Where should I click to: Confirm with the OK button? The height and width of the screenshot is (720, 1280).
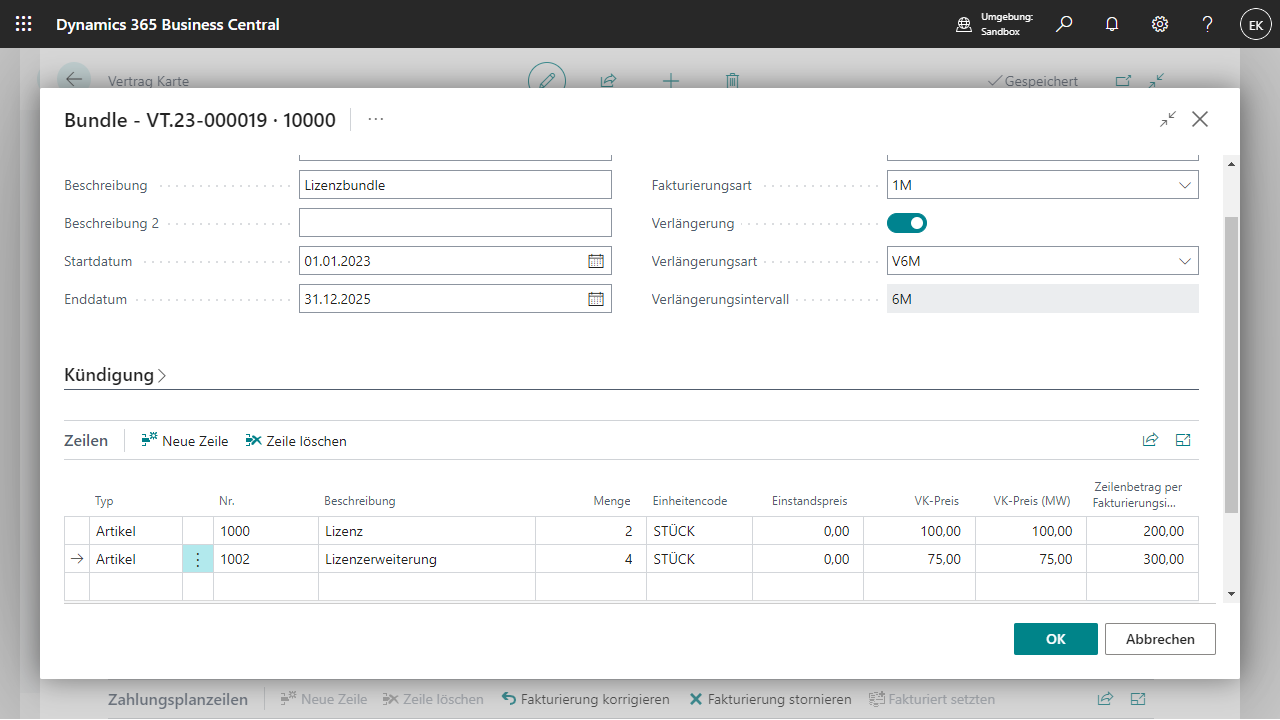click(1055, 639)
